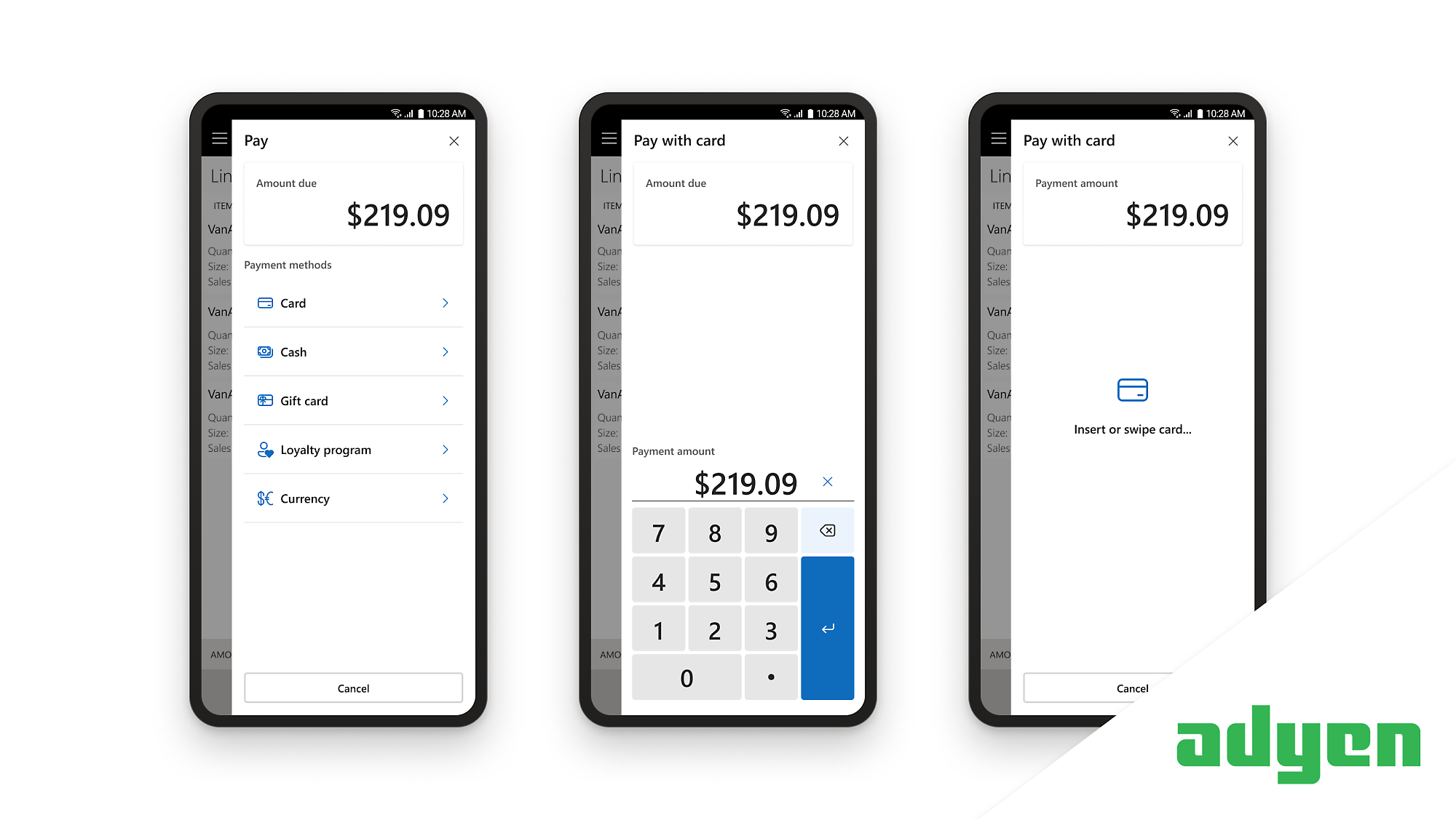
Task: Select the Card payment method icon
Action: (x=263, y=303)
